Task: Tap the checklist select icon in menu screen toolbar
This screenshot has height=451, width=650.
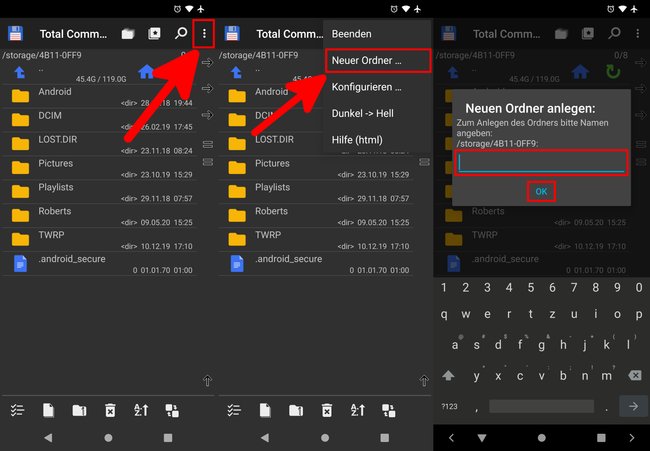Action: pyautogui.click(x=234, y=410)
